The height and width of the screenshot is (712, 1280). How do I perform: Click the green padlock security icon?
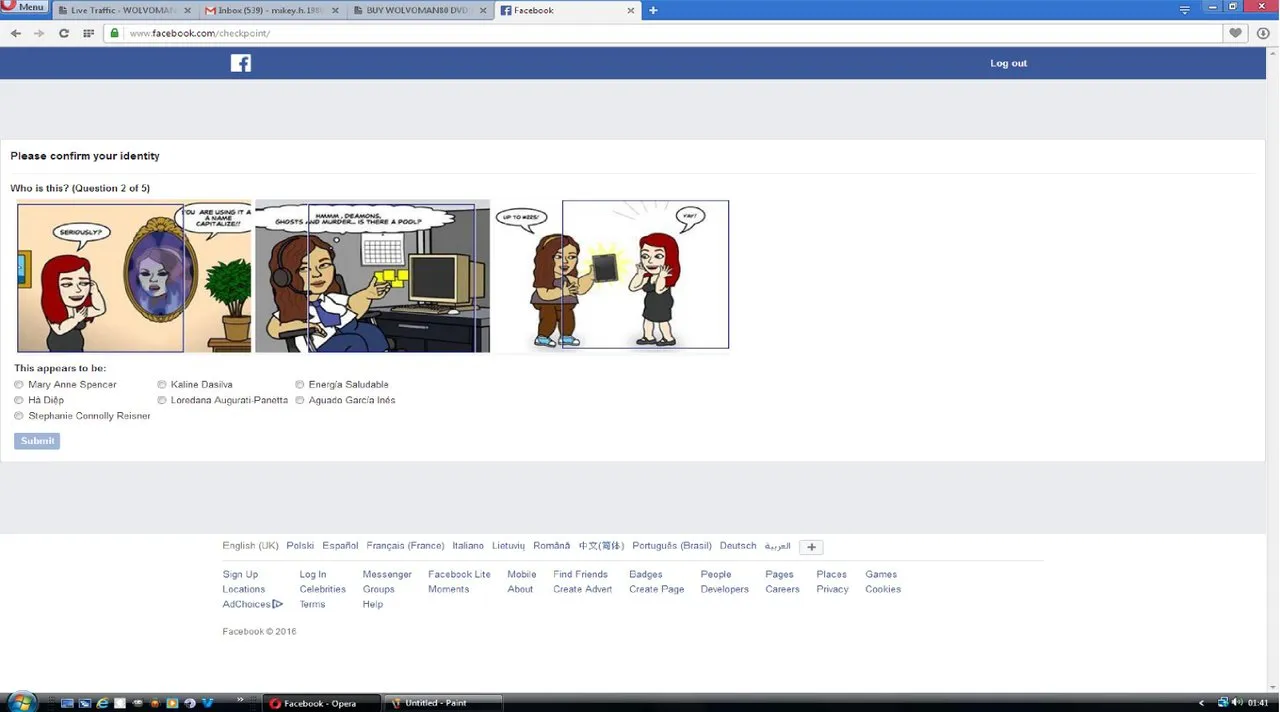point(115,33)
